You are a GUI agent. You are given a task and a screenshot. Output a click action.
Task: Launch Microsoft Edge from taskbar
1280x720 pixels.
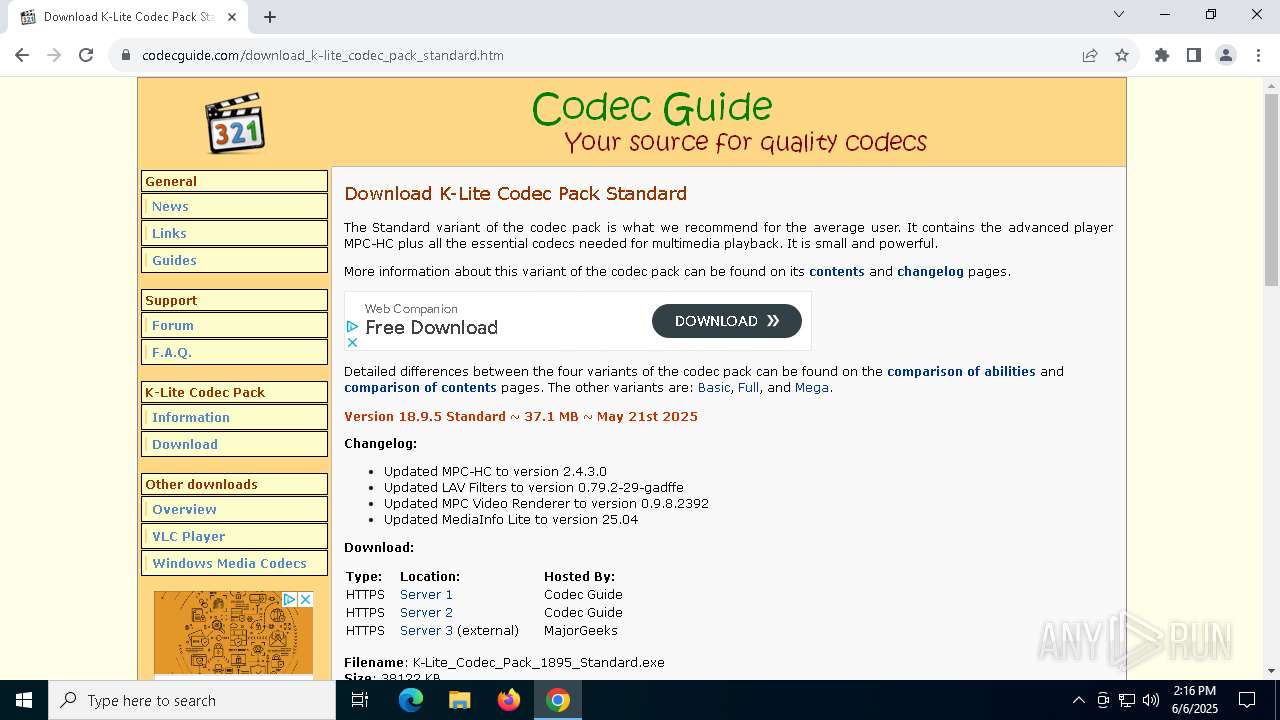point(411,700)
